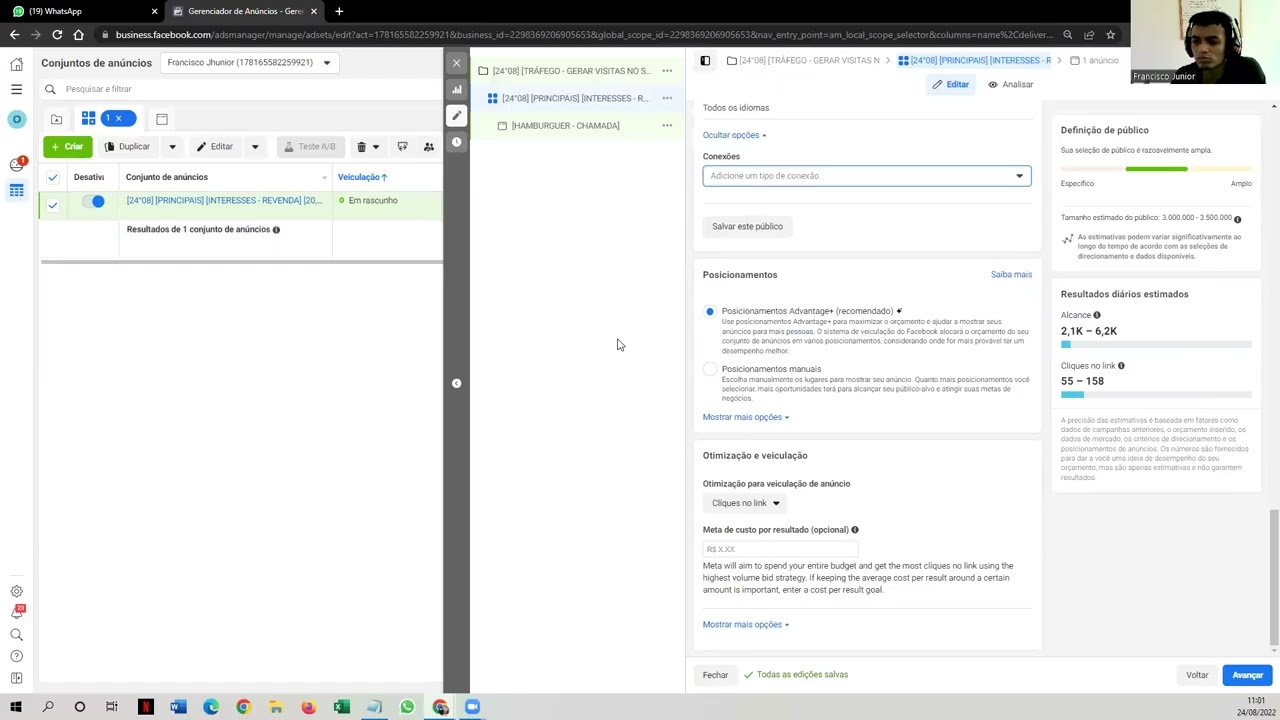
Task: Toggle the header select-all checkbox
Action: [x=52, y=177]
